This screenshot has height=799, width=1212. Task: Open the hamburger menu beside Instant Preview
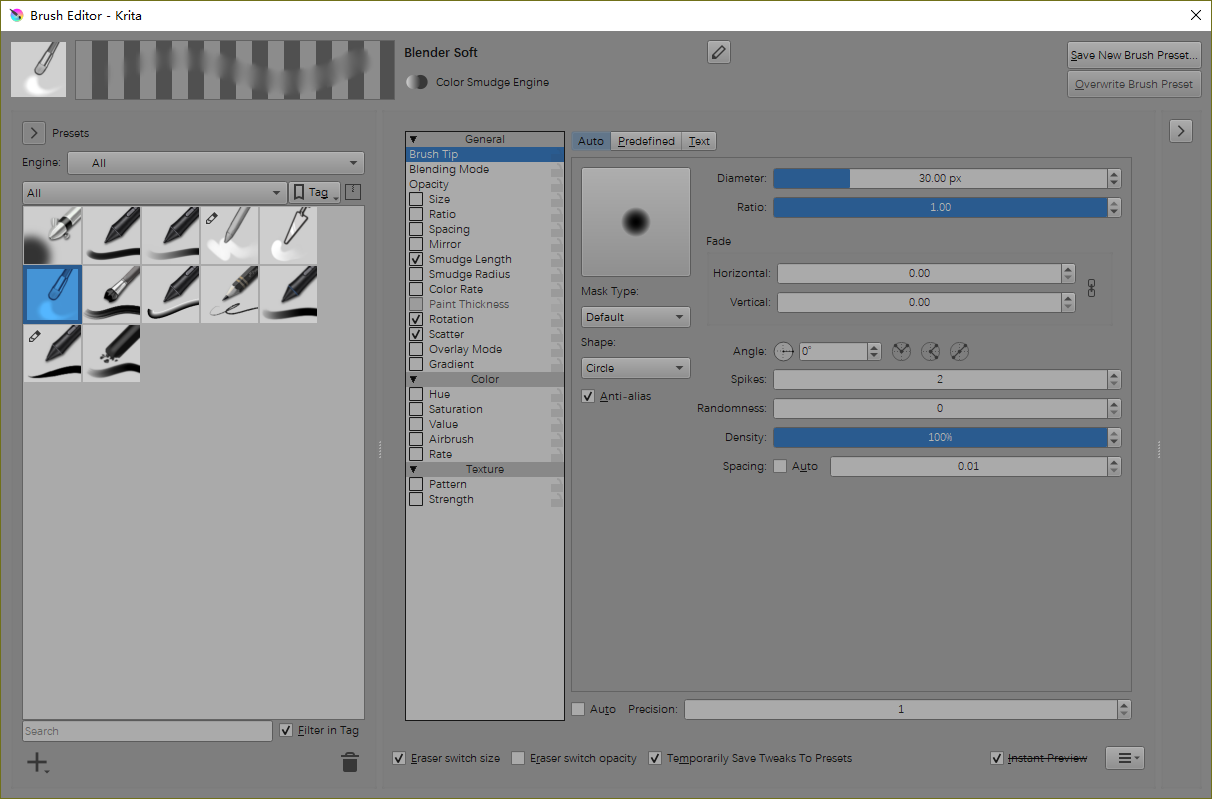pos(1124,758)
